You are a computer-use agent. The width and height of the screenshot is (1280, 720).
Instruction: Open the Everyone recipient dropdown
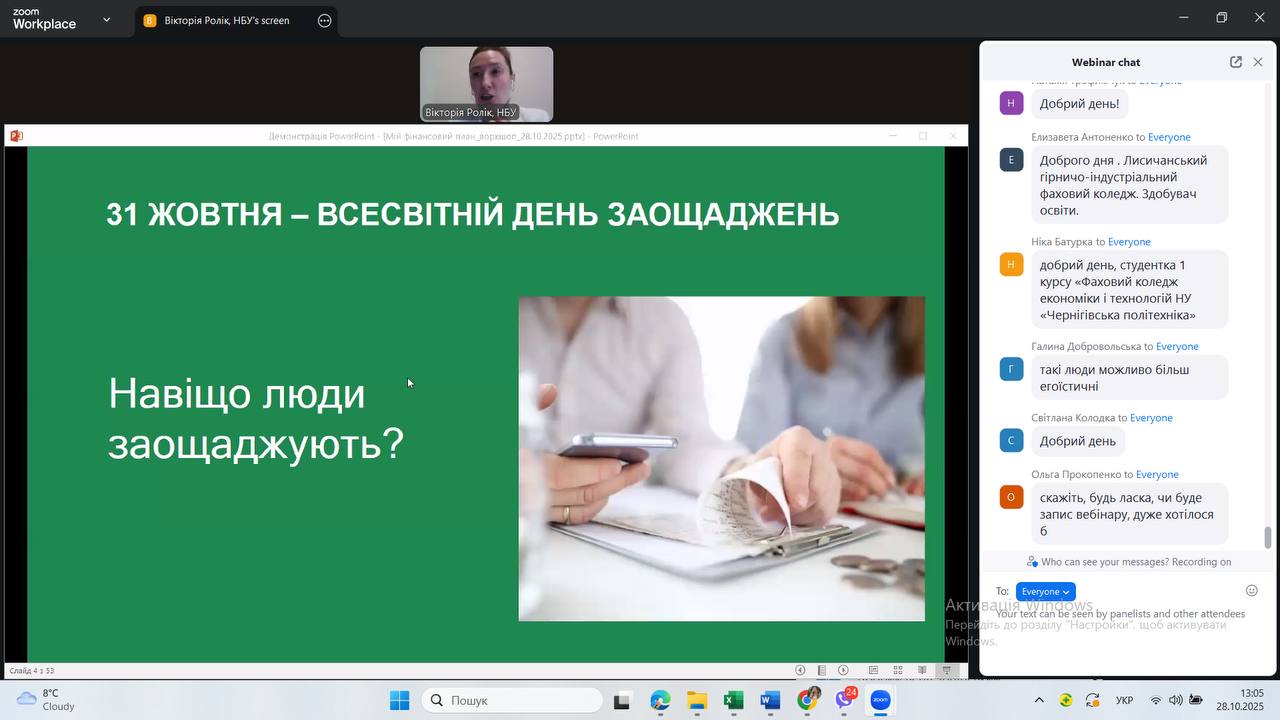tap(1045, 592)
